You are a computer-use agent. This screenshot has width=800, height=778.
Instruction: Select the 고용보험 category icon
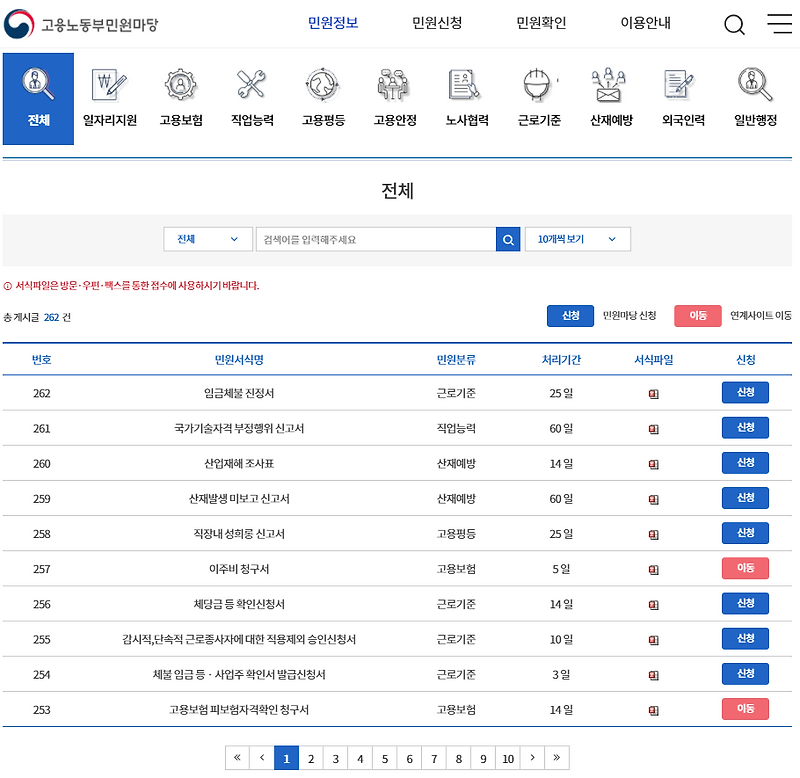coord(182,97)
